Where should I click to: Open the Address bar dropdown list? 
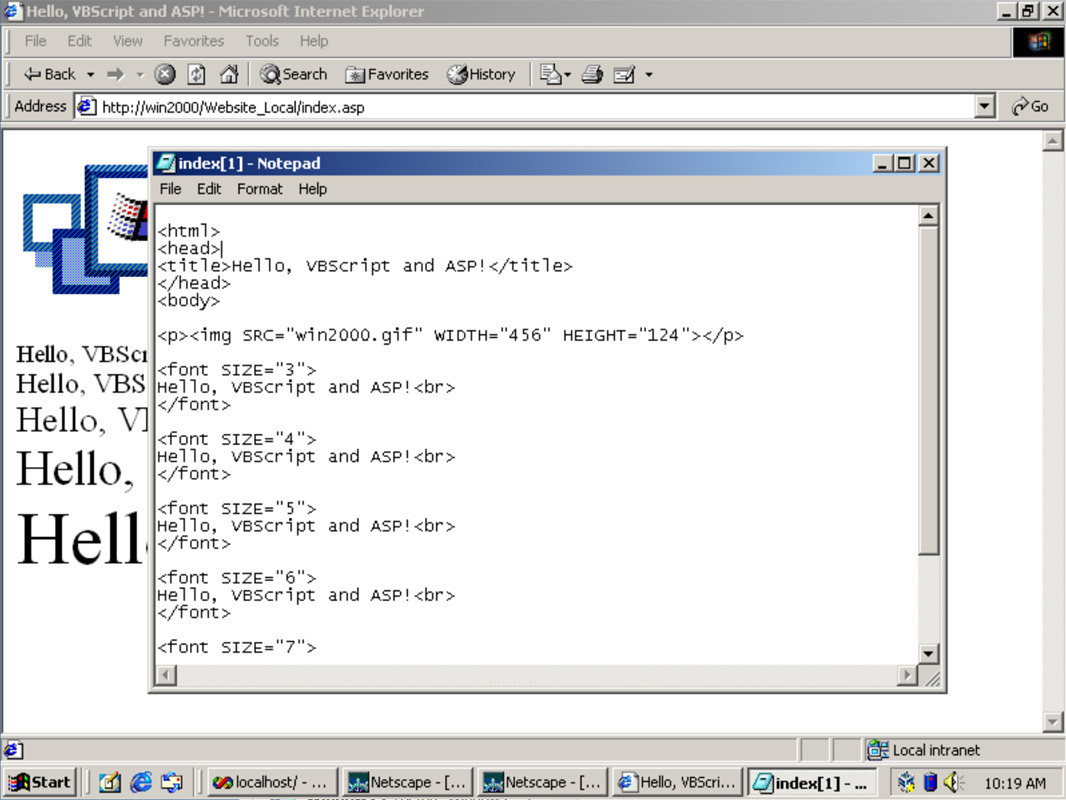(985, 106)
